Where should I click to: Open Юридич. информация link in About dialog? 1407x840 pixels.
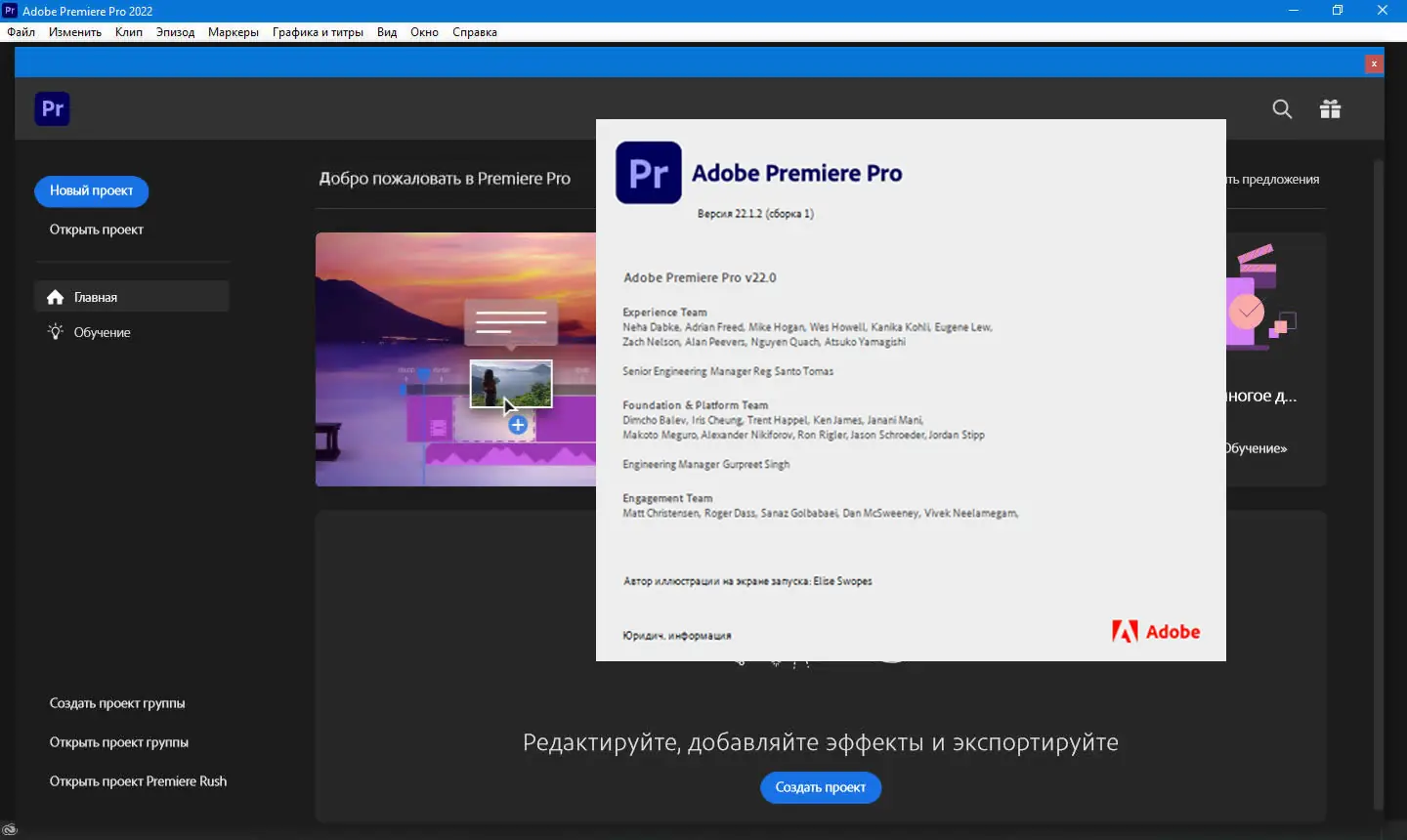pos(677,636)
